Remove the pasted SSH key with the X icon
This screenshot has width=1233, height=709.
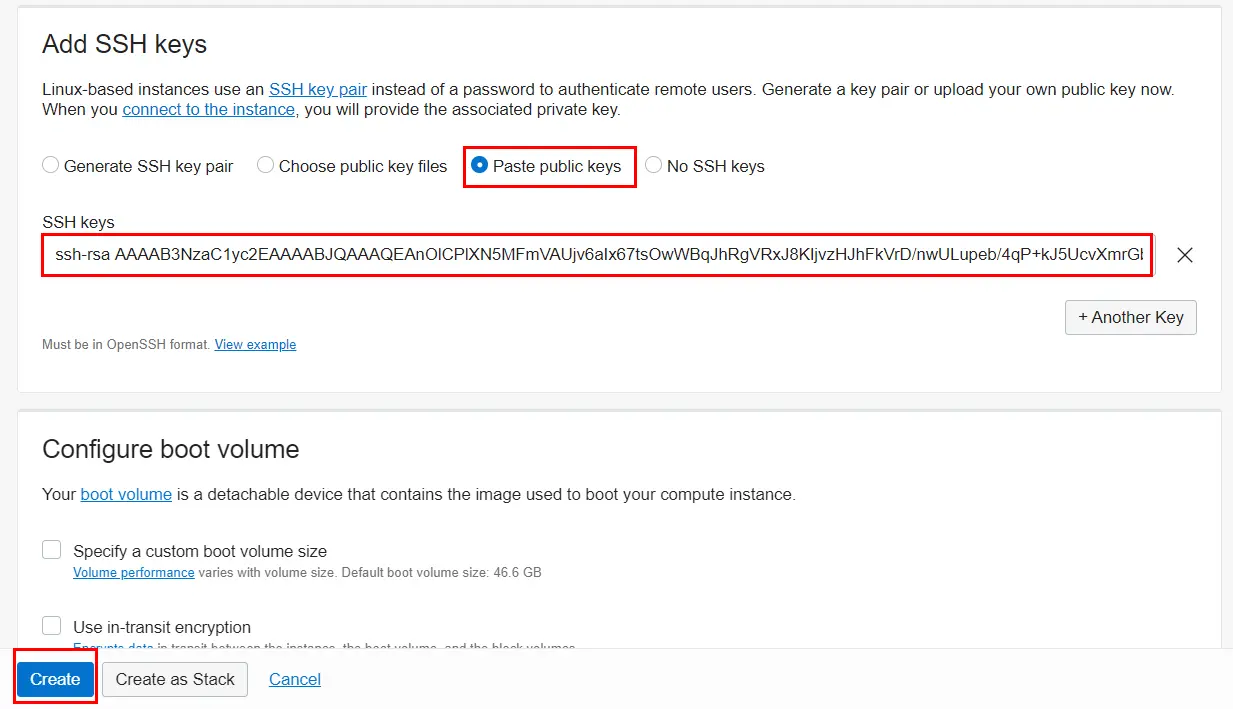pyautogui.click(x=1185, y=255)
